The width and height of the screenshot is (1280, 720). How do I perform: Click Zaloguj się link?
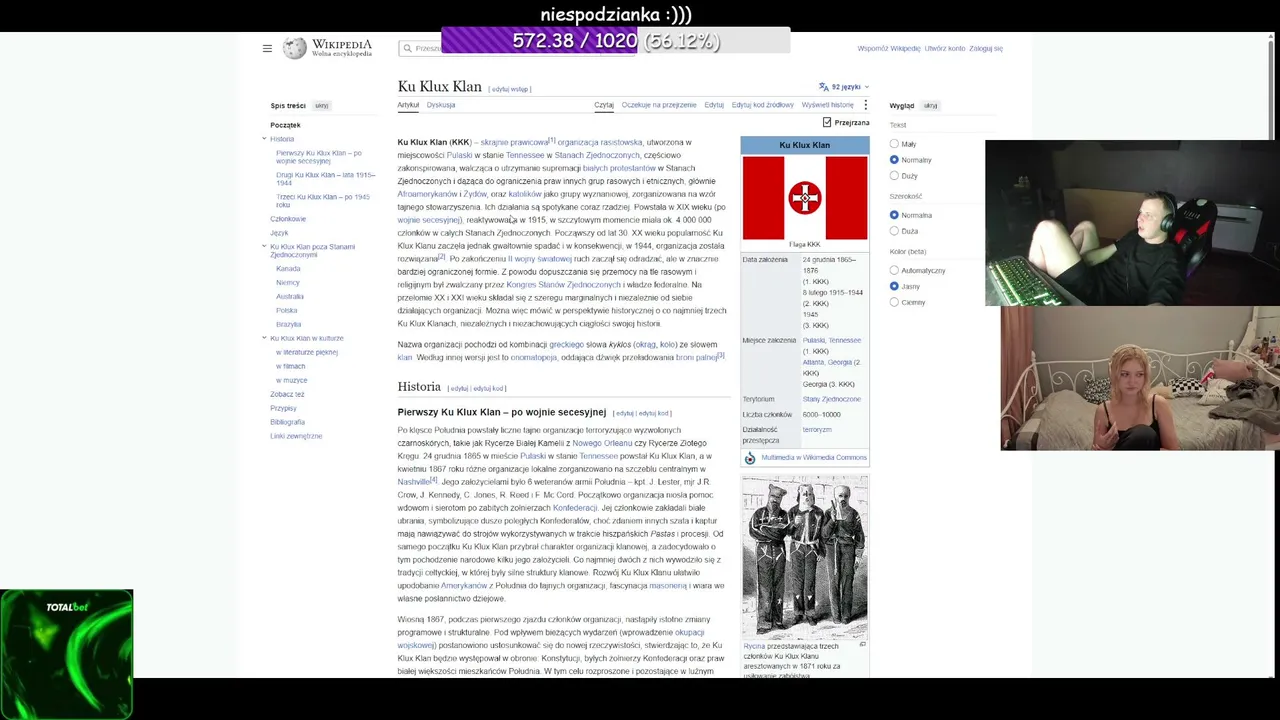click(x=986, y=48)
